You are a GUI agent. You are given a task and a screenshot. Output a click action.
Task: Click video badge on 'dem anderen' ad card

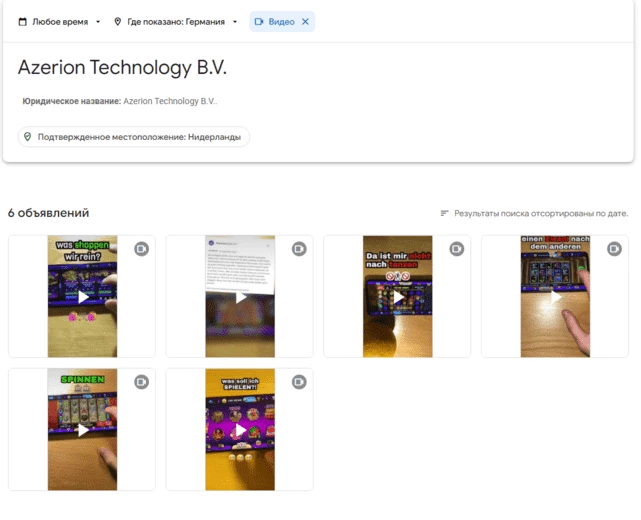pos(614,249)
